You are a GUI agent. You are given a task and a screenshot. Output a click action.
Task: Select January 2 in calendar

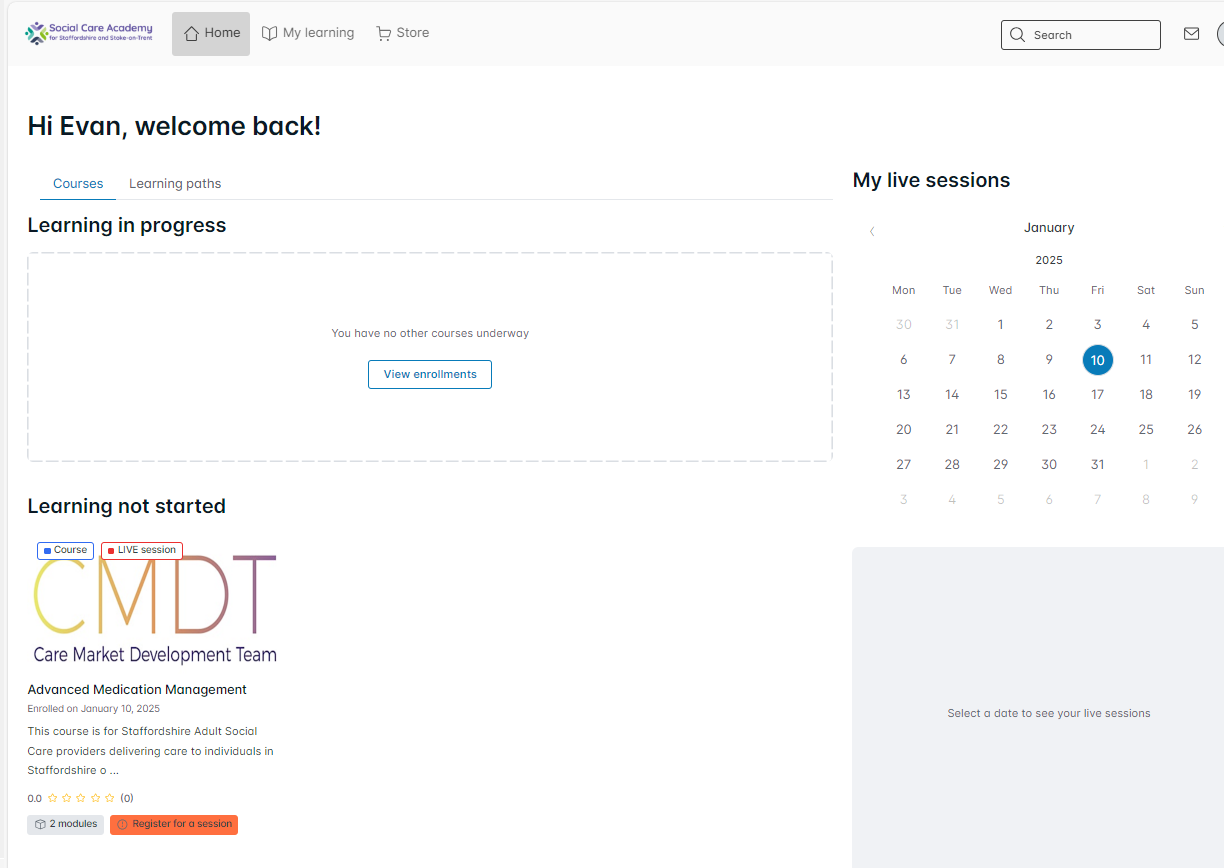pos(1049,325)
